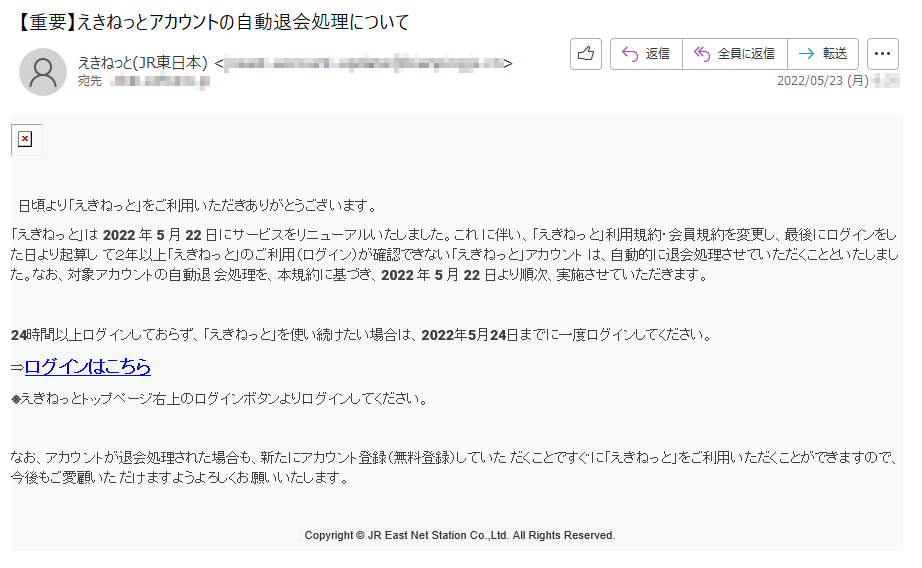Click the blurred sender email address
The image size is (922, 568).
pos(364,63)
